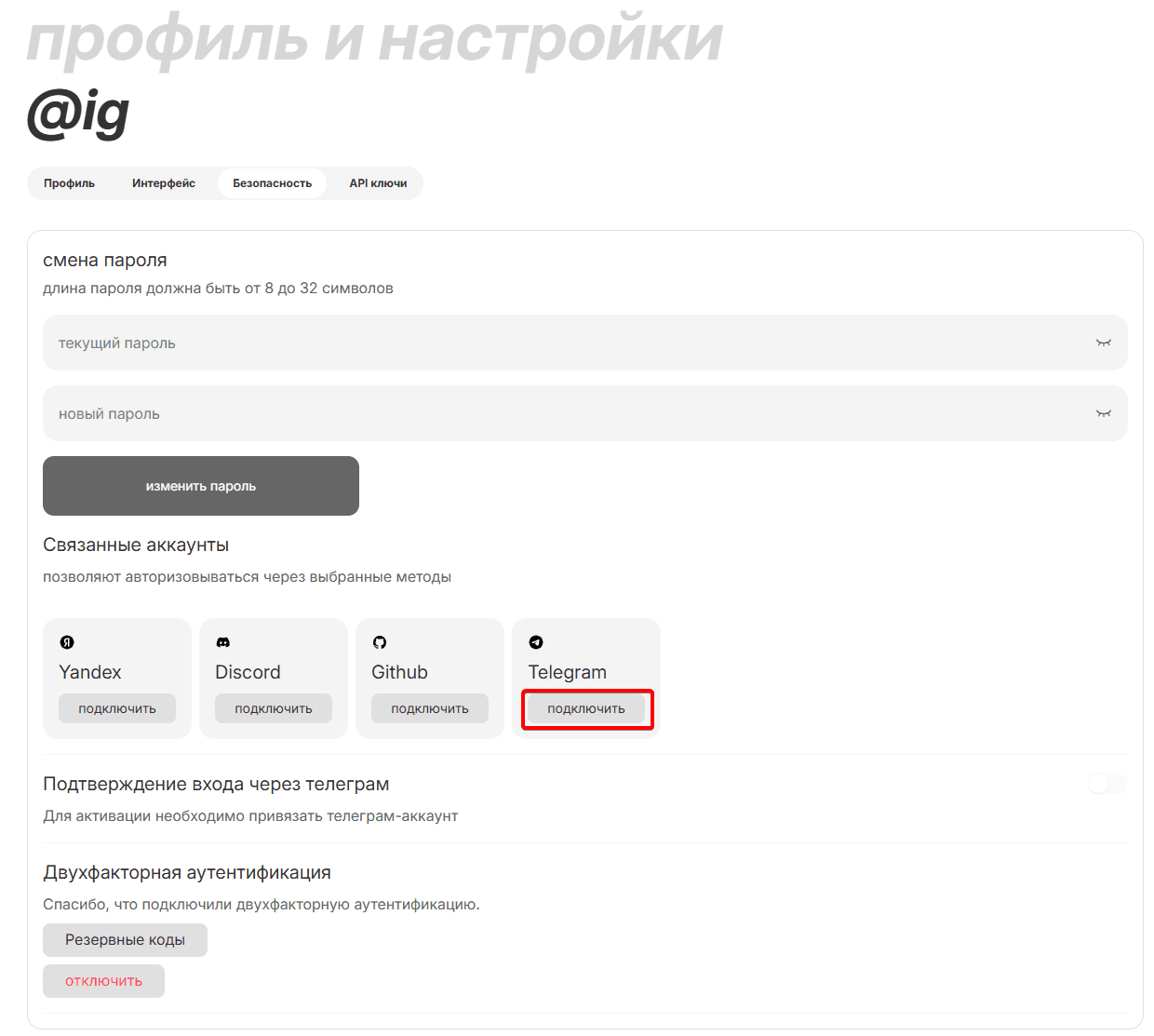The image size is (1154, 1036).
Task: Connect the Github account
Action: (x=430, y=708)
